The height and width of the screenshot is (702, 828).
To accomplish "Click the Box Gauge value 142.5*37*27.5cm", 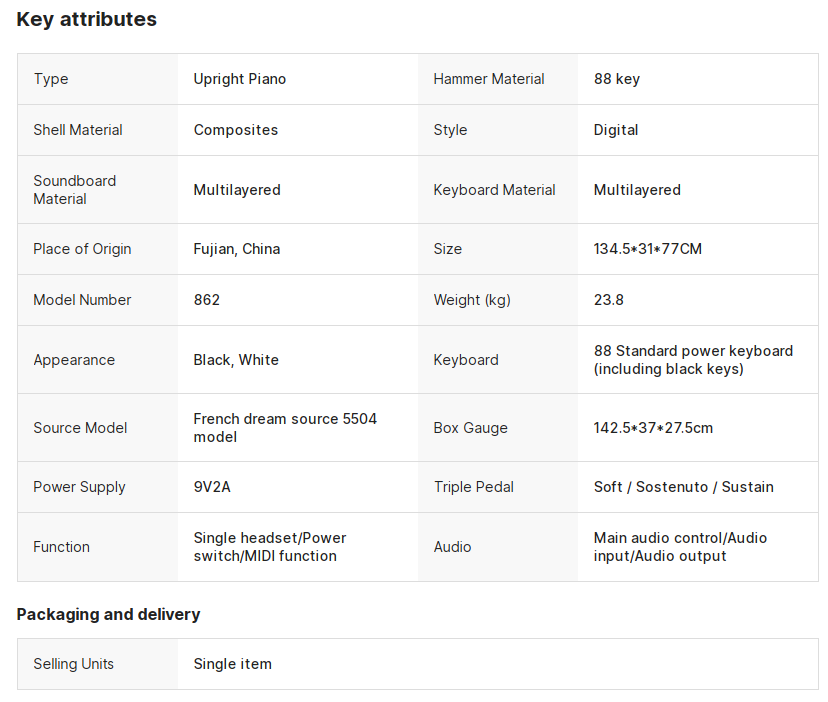I will point(653,428).
